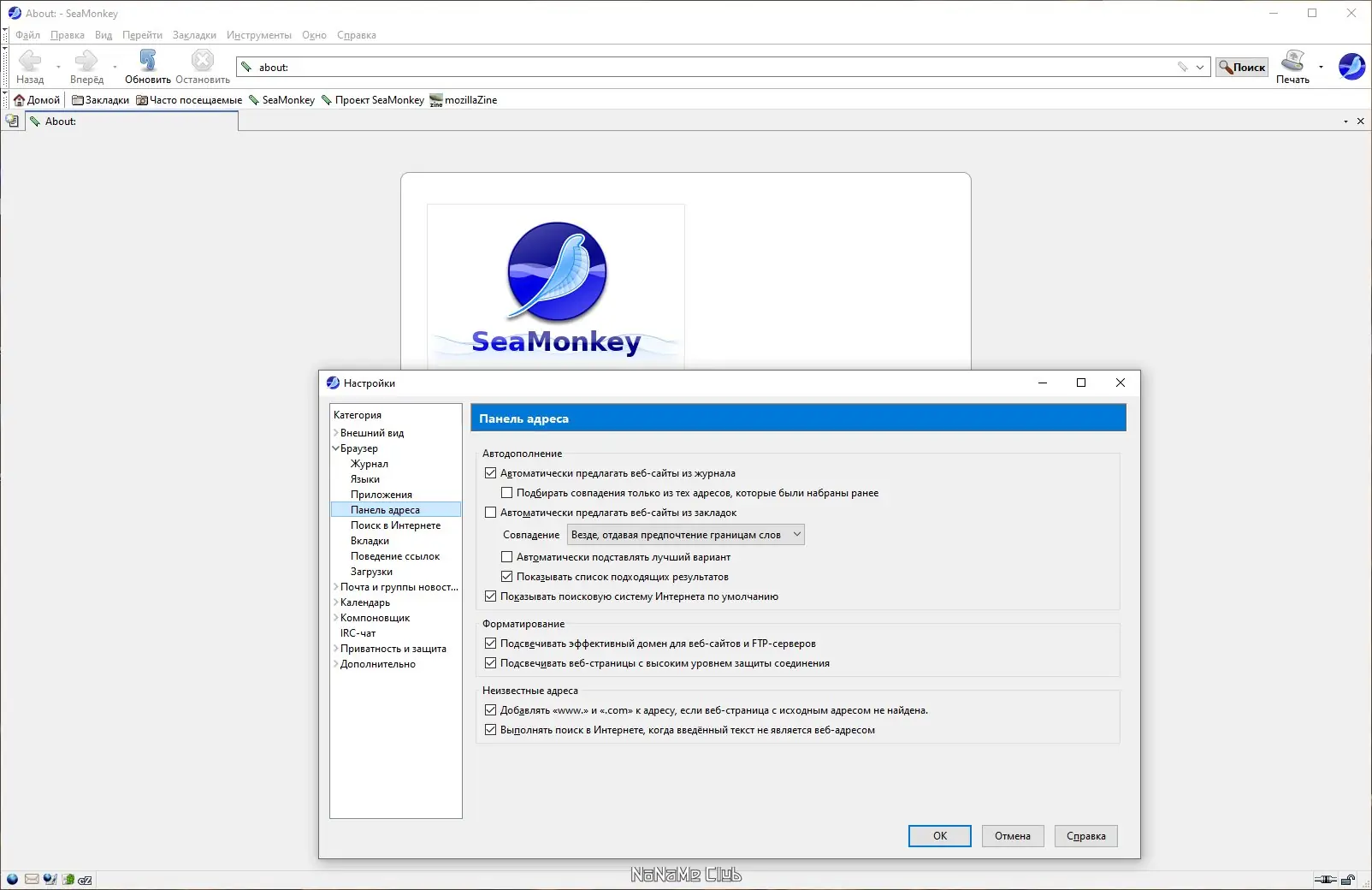Click Отмена to cancel settings
1372x890 pixels.
coord(1013,836)
